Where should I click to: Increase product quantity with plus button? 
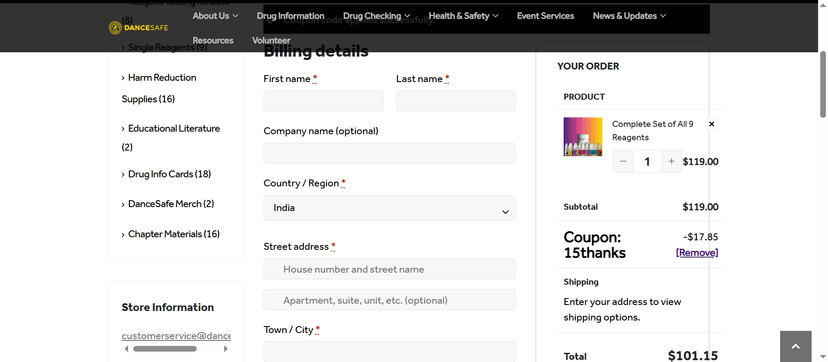[672, 161]
